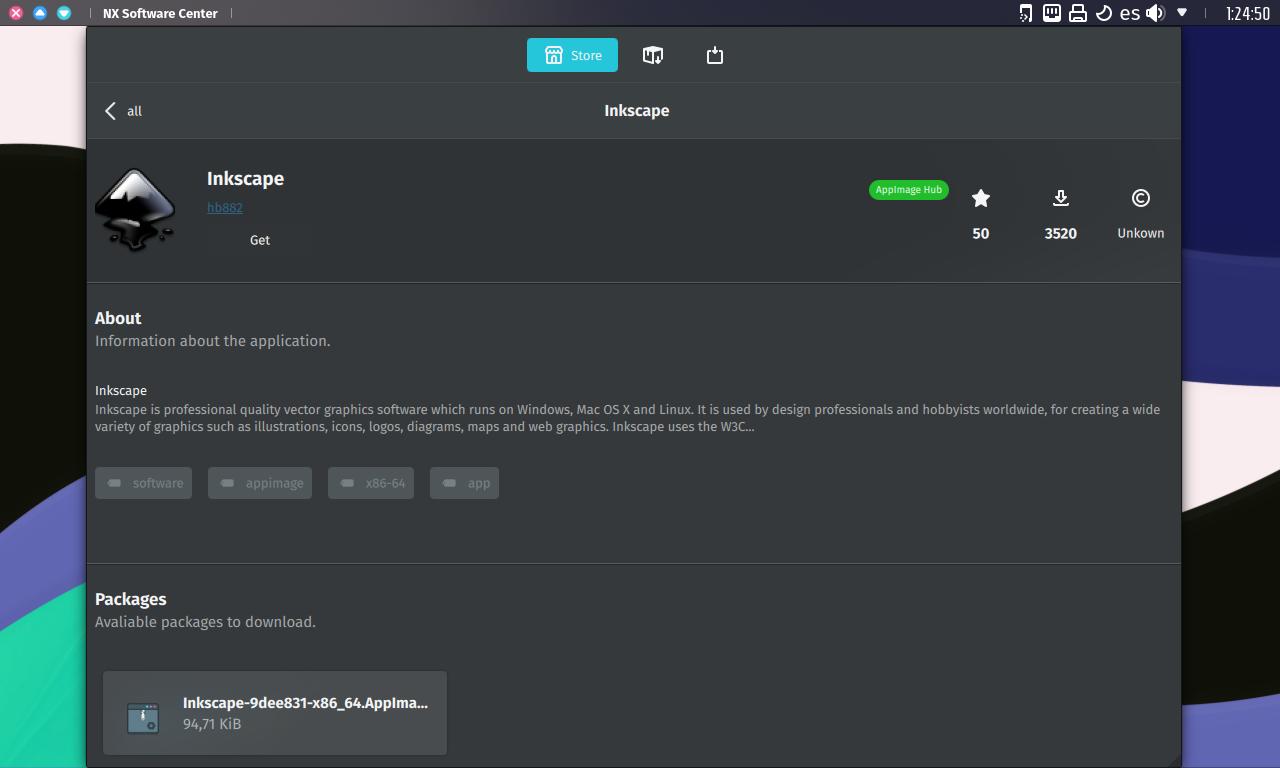Viewport: 1280px width, 768px height.
Task: Go back to all apps
Action: pyautogui.click(x=123, y=111)
